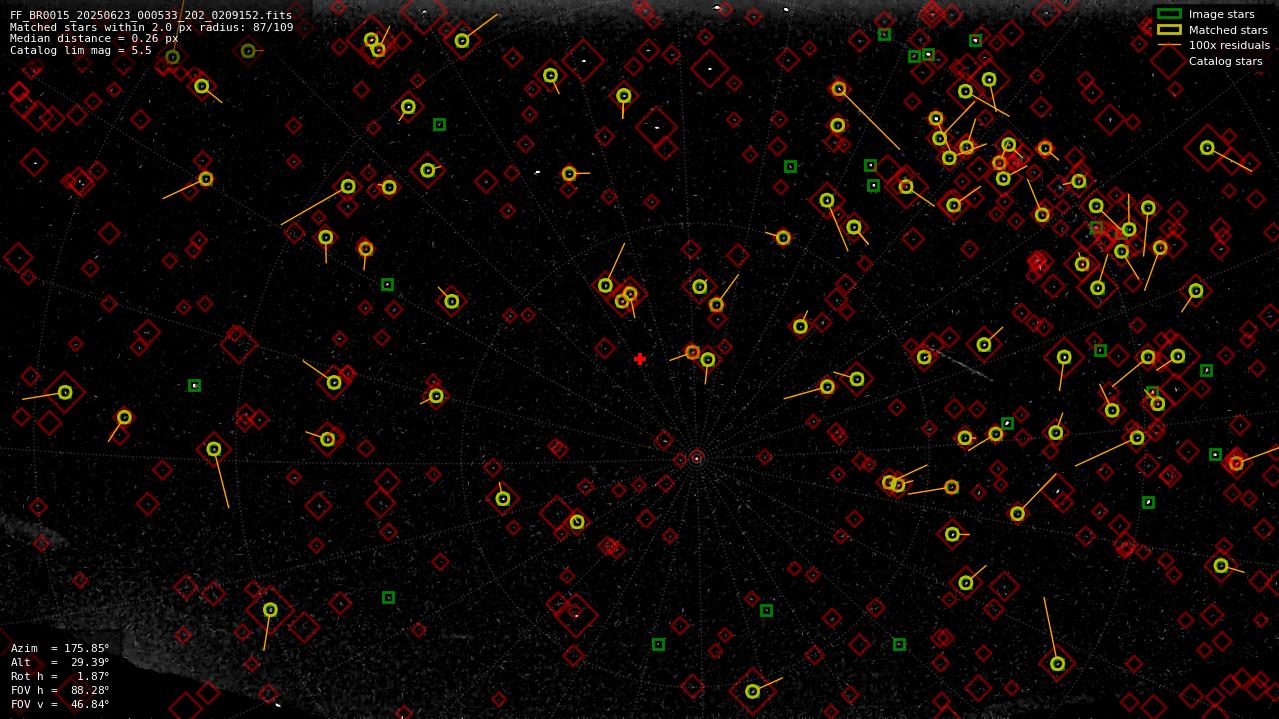Click the yellow Matched stars legend box
This screenshot has height=719, width=1279.
(x=1169, y=30)
